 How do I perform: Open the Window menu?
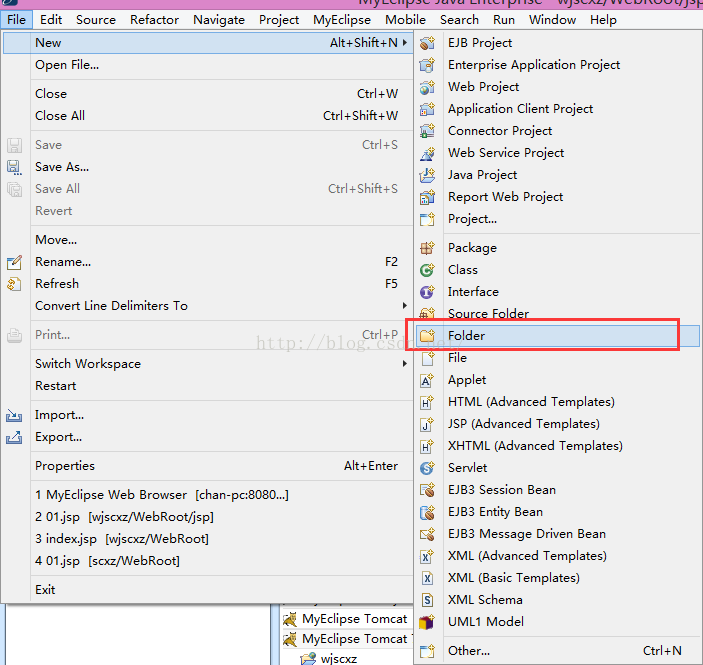click(552, 20)
